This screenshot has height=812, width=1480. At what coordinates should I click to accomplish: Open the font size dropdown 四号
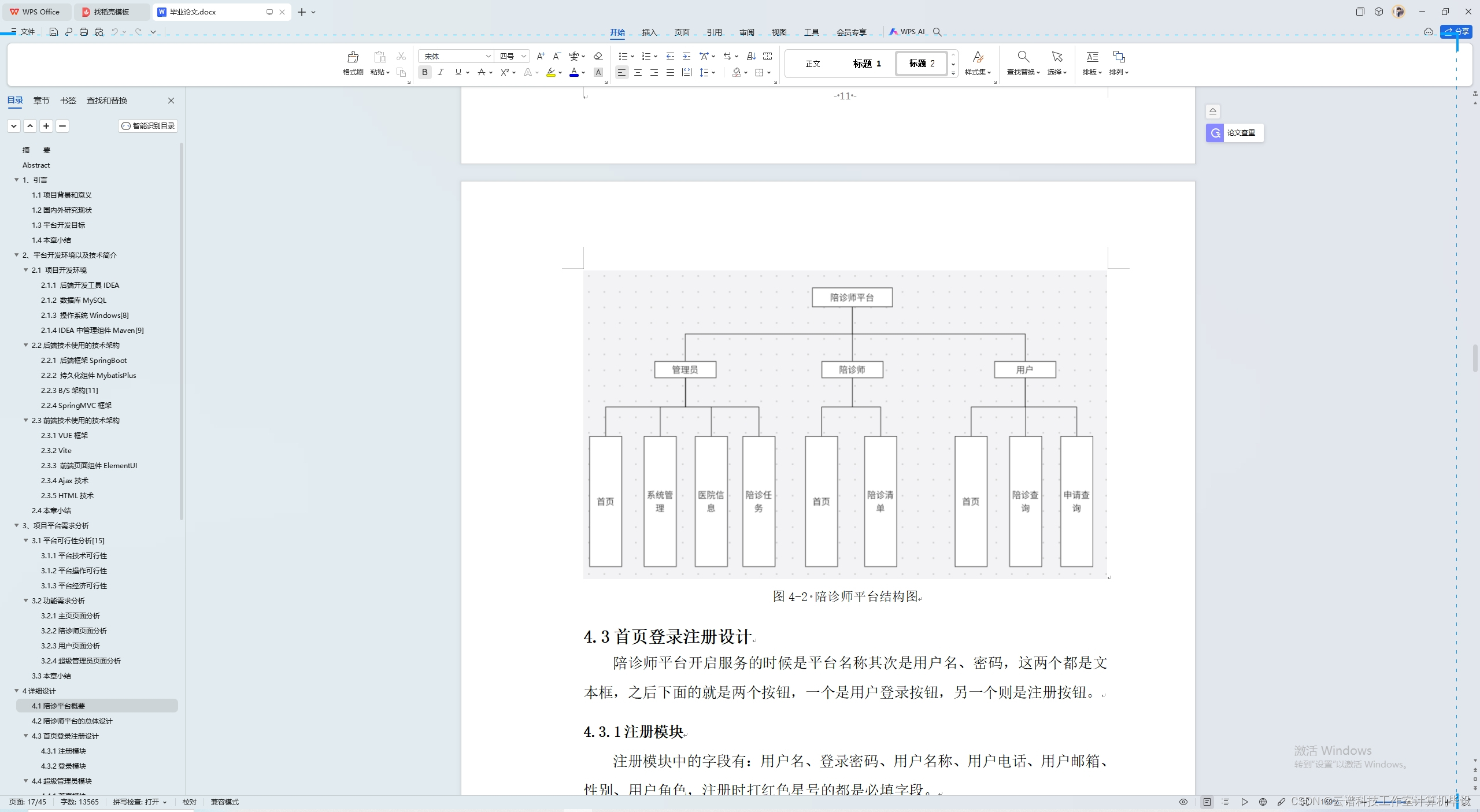point(523,56)
